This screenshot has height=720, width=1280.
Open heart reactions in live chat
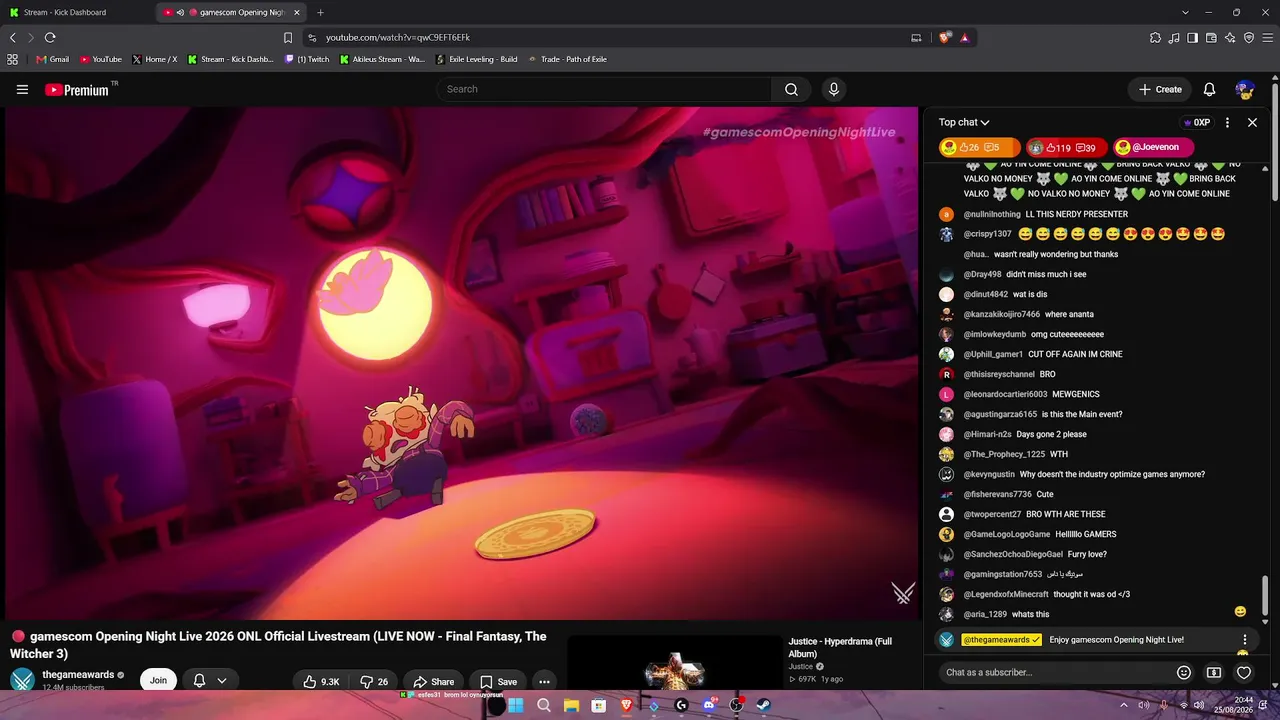point(1244,673)
